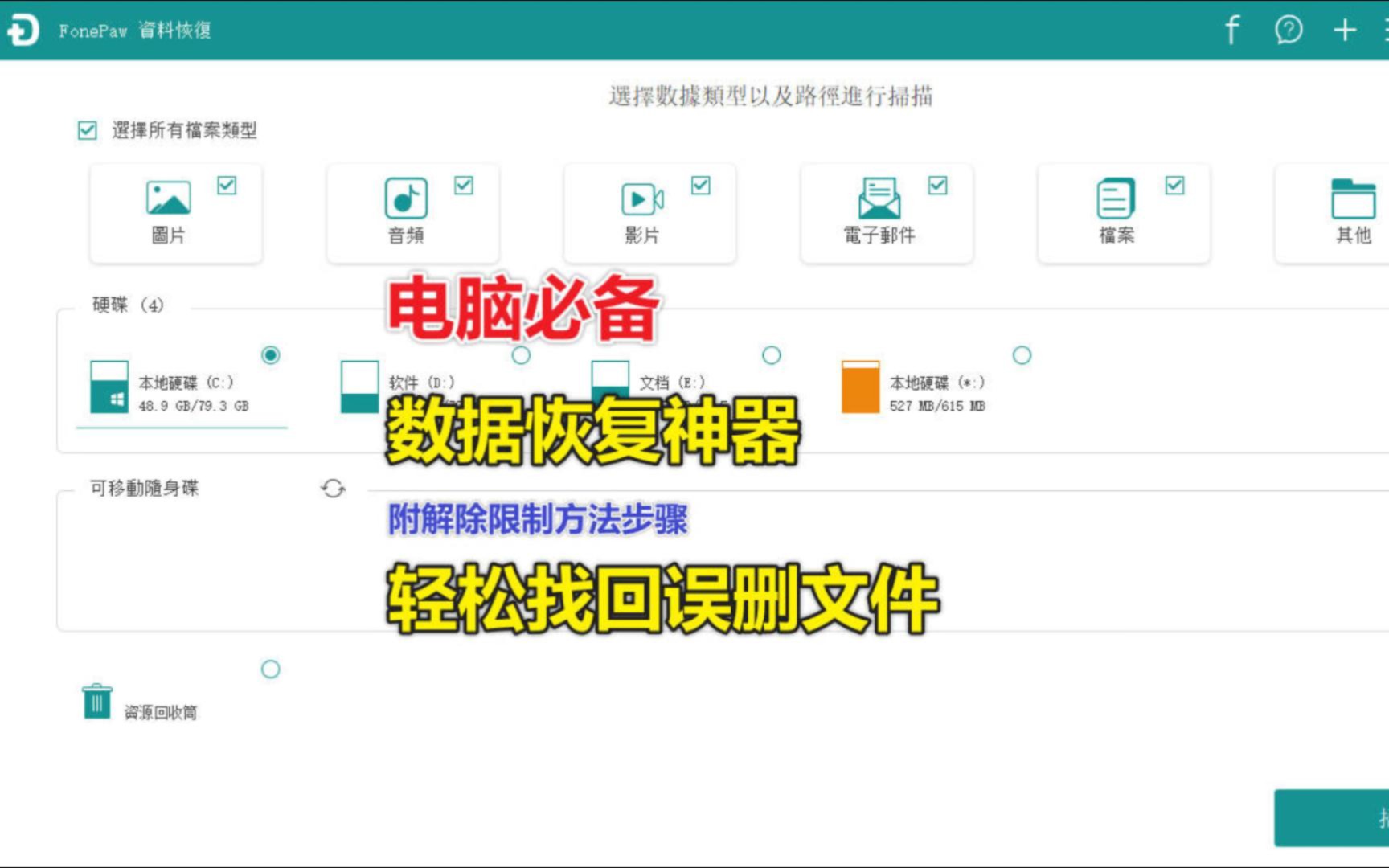The height and width of the screenshot is (868, 1389).
Task: Uncheck the 檔案 checkbox
Action: 1175,186
